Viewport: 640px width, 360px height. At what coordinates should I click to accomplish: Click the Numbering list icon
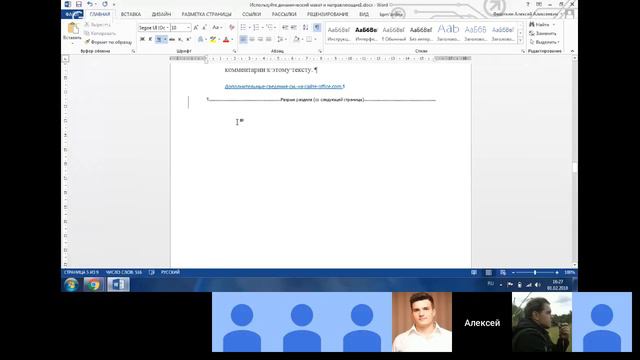256,27
